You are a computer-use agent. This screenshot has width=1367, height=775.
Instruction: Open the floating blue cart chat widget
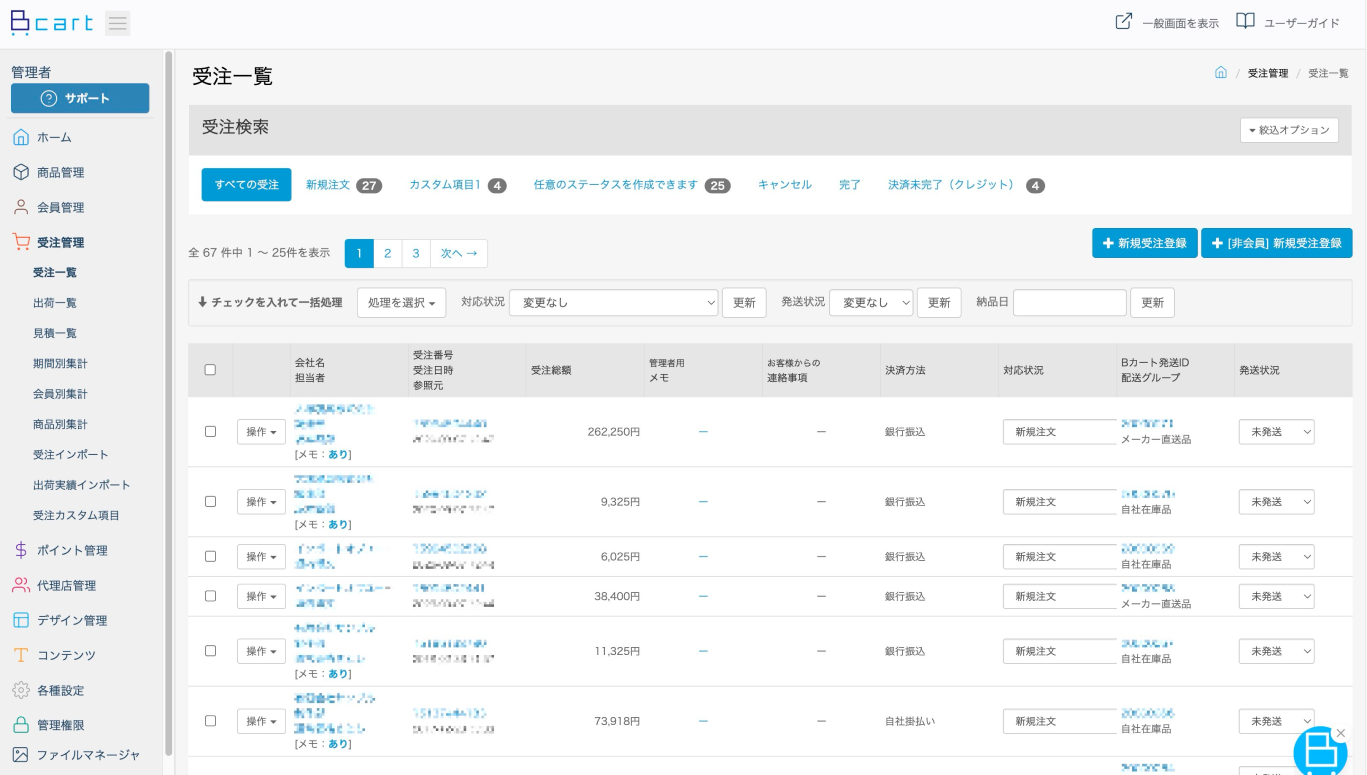coord(1320,752)
